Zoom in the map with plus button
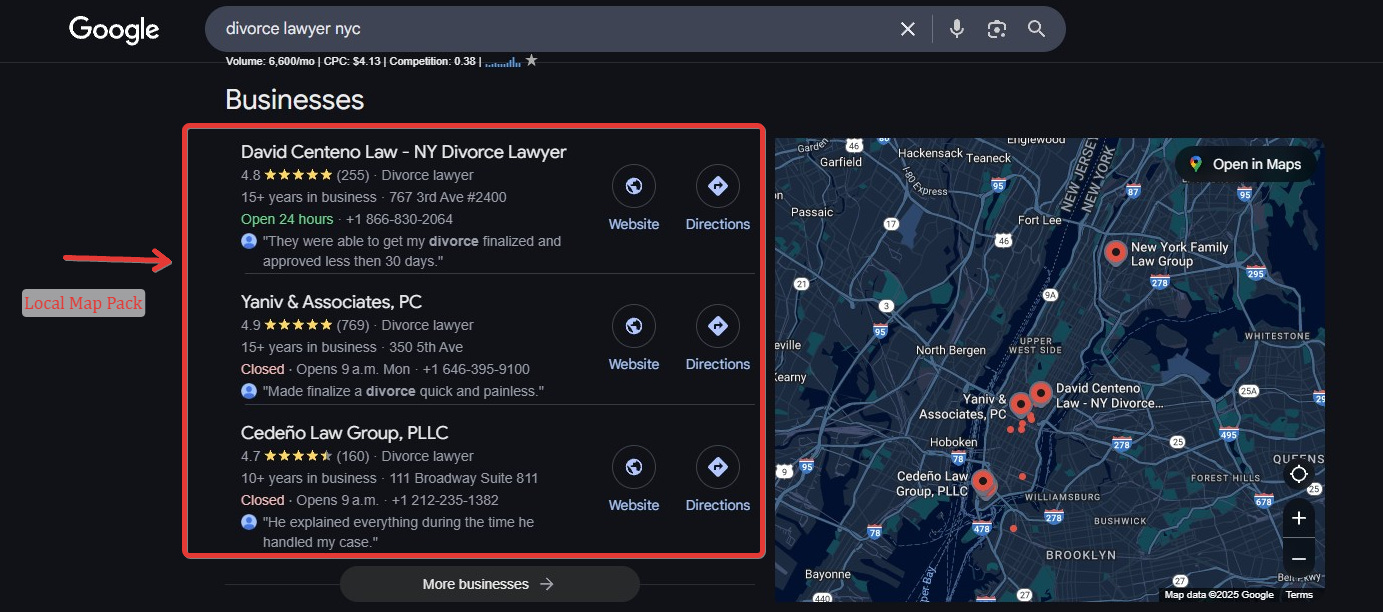 (x=1299, y=518)
